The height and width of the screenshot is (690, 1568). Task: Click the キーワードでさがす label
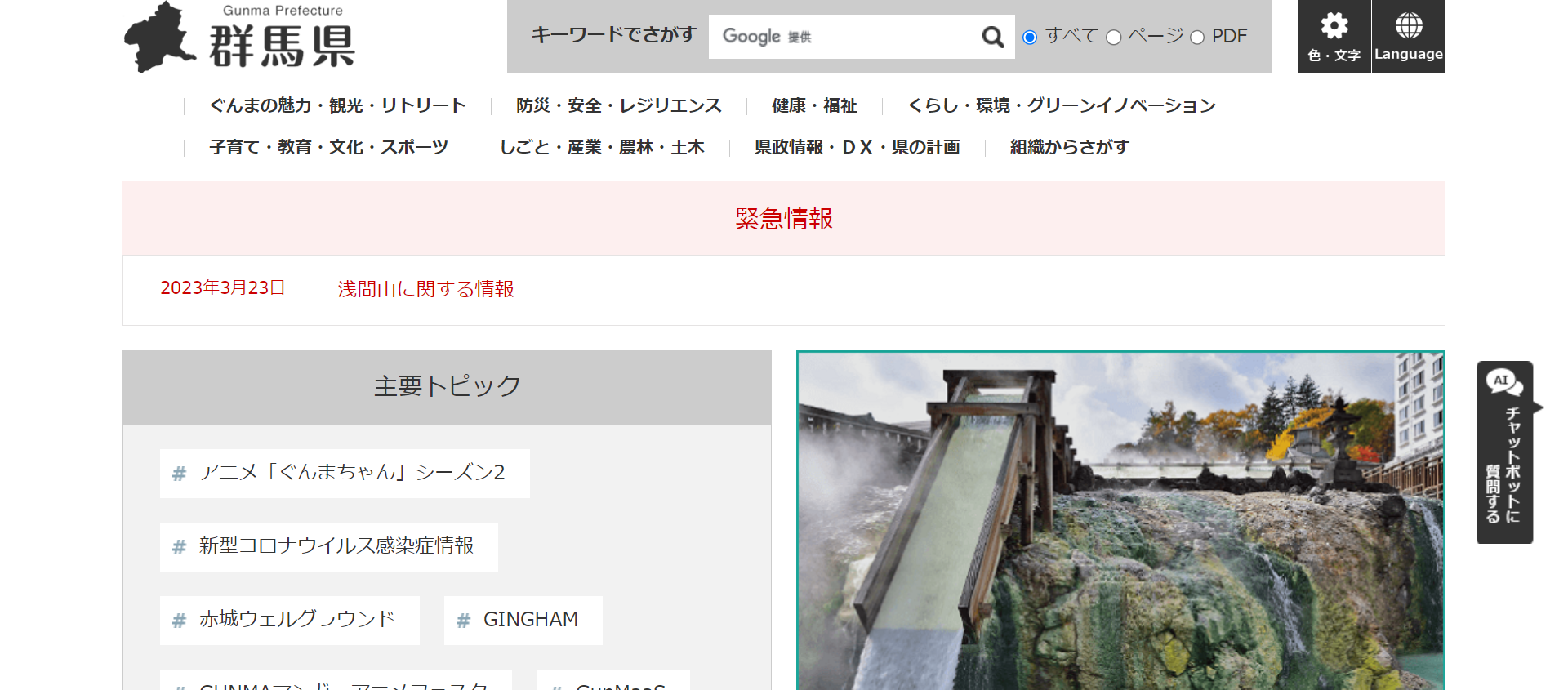click(613, 35)
